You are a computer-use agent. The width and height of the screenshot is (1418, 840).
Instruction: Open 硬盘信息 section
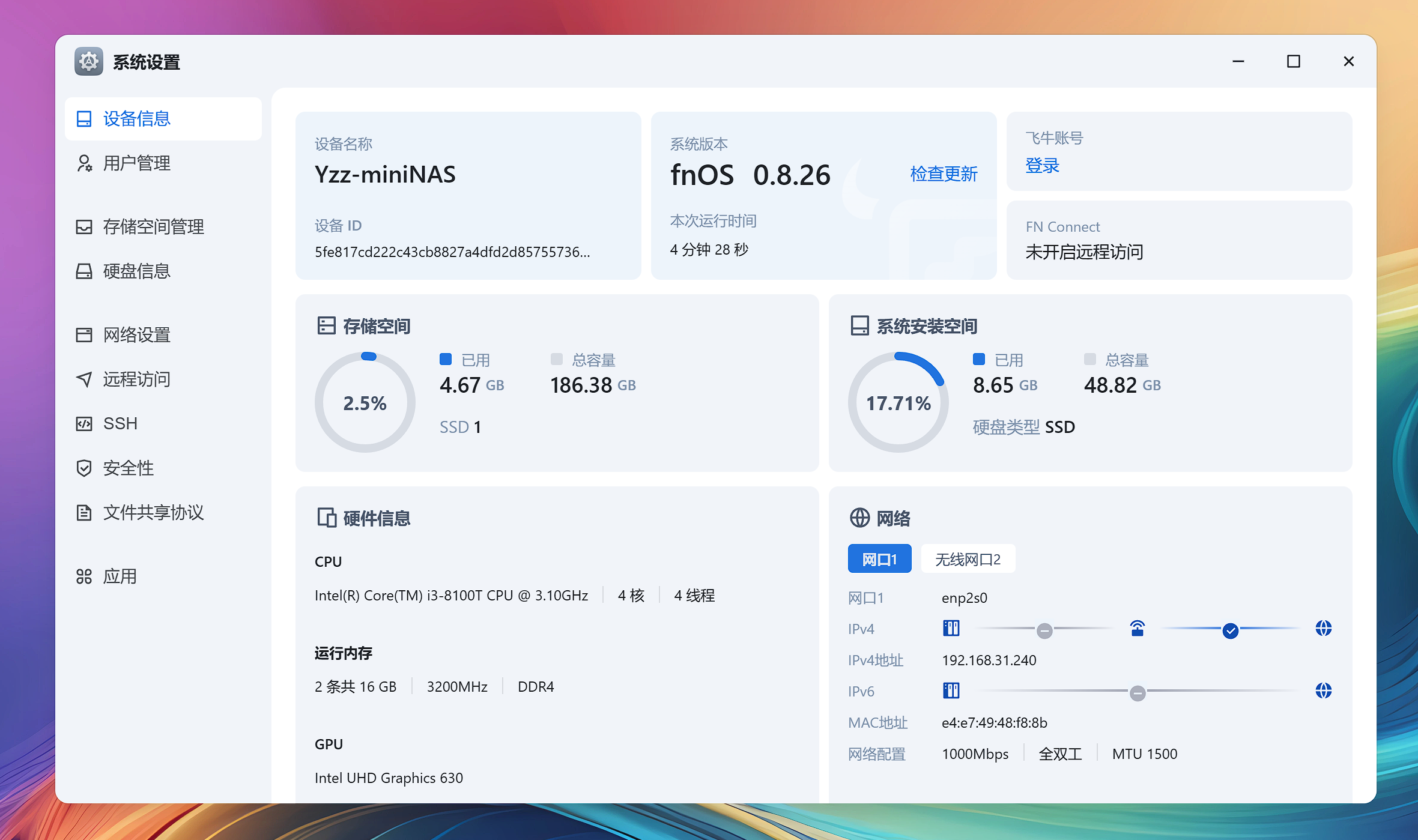(163, 271)
